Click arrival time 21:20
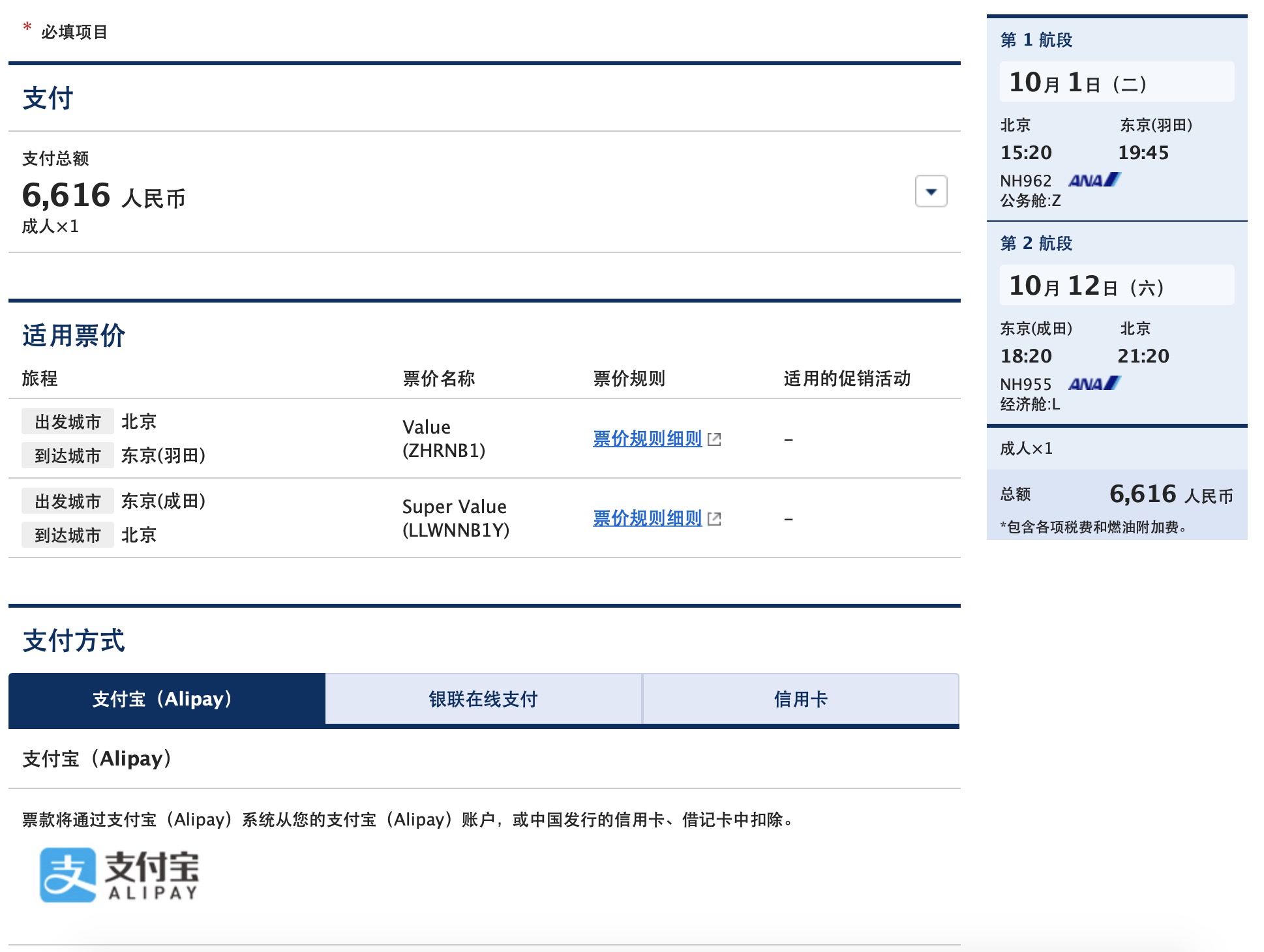Screen dimensions: 1264x952 [1143, 356]
